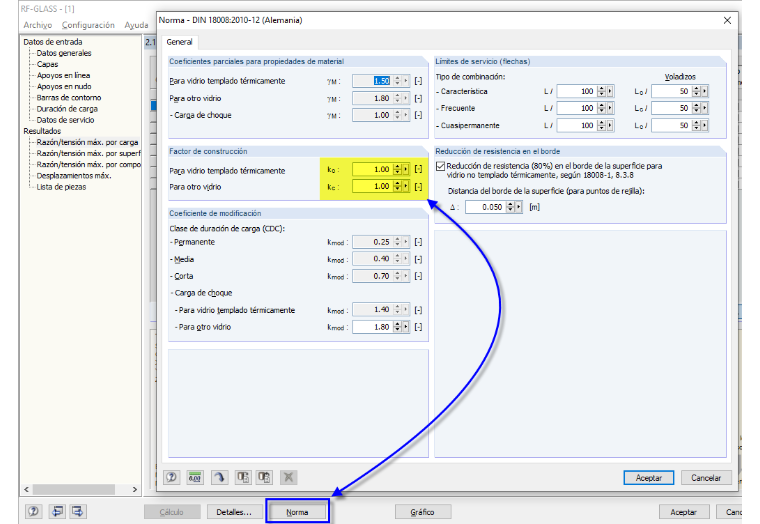Viewport: 760px width, 524px height.
Task: Use stepper arrows of Frecuente L/ 100 field
Action: coord(602,108)
